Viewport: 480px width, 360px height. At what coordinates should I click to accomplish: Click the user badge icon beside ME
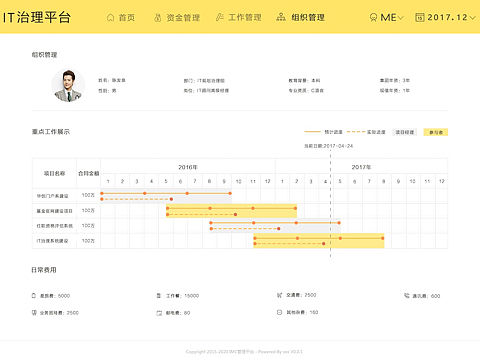373,17
